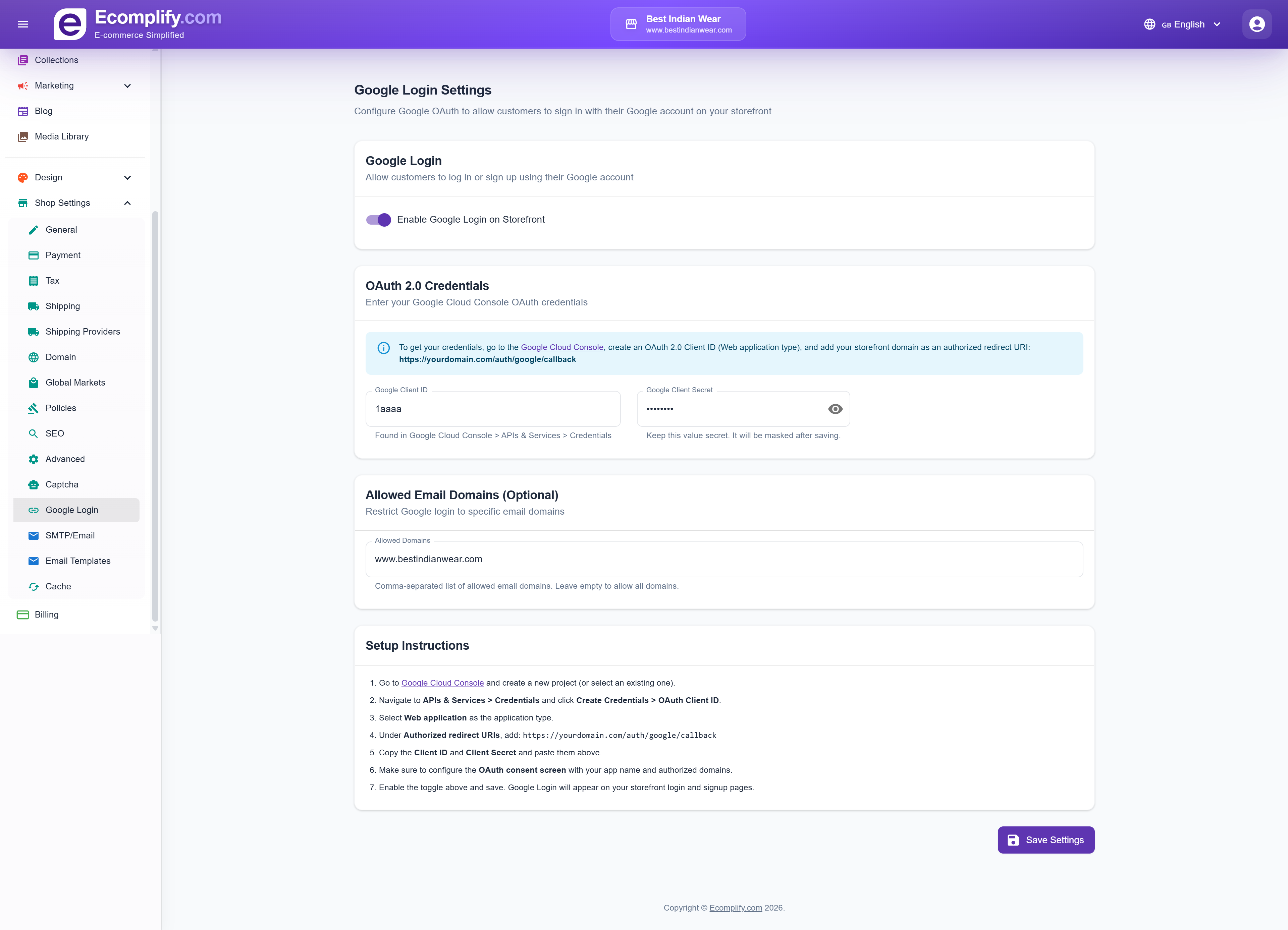The height and width of the screenshot is (930, 1288).
Task: Click the Ecomplify logo icon
Action: coord(70,24)
